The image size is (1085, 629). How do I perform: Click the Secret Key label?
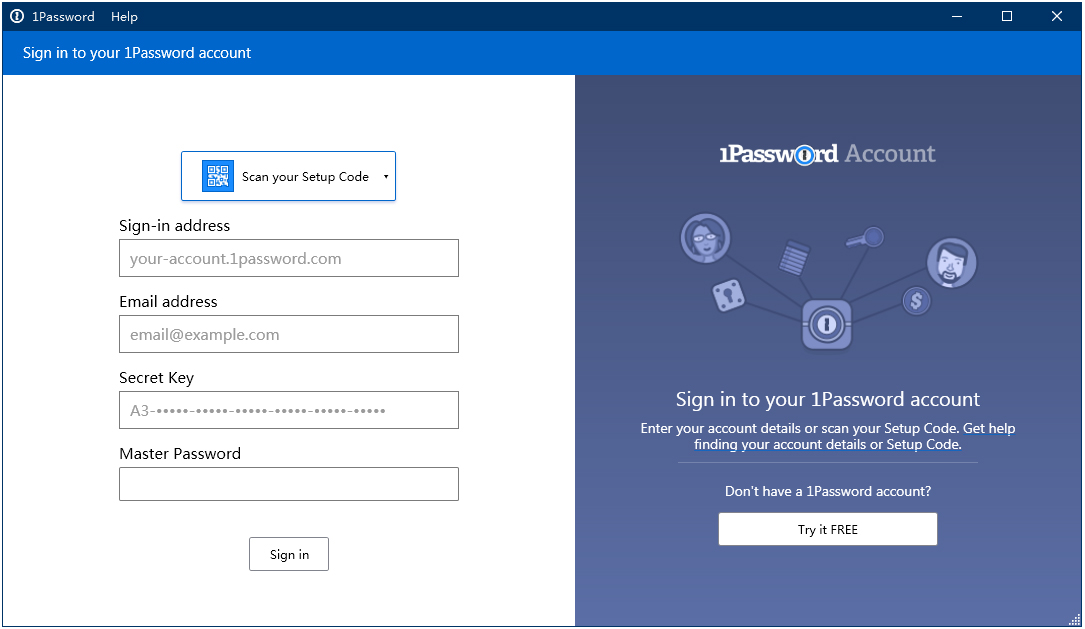[x=156, y=378]
